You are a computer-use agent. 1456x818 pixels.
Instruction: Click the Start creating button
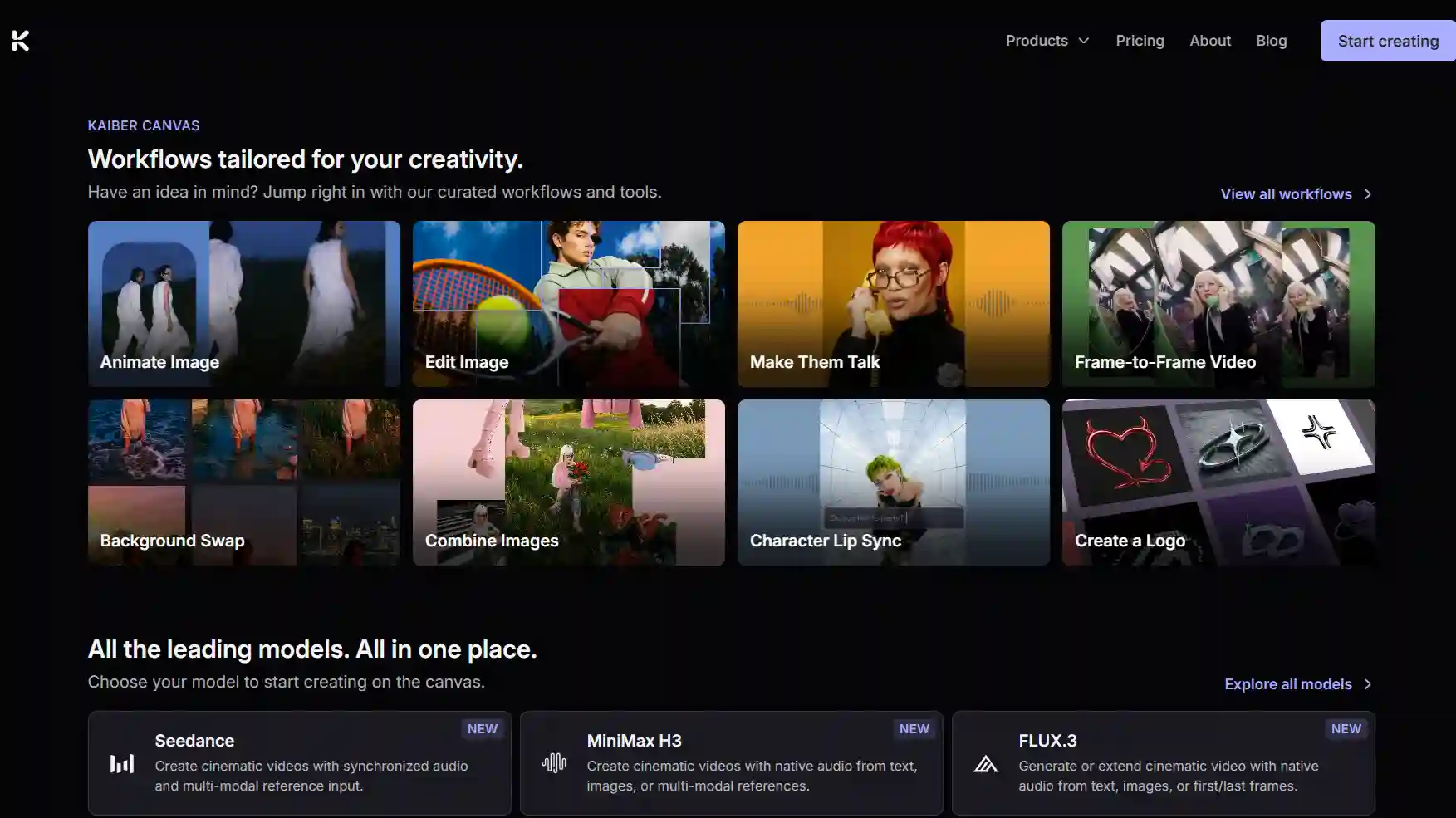(1388, 41)
